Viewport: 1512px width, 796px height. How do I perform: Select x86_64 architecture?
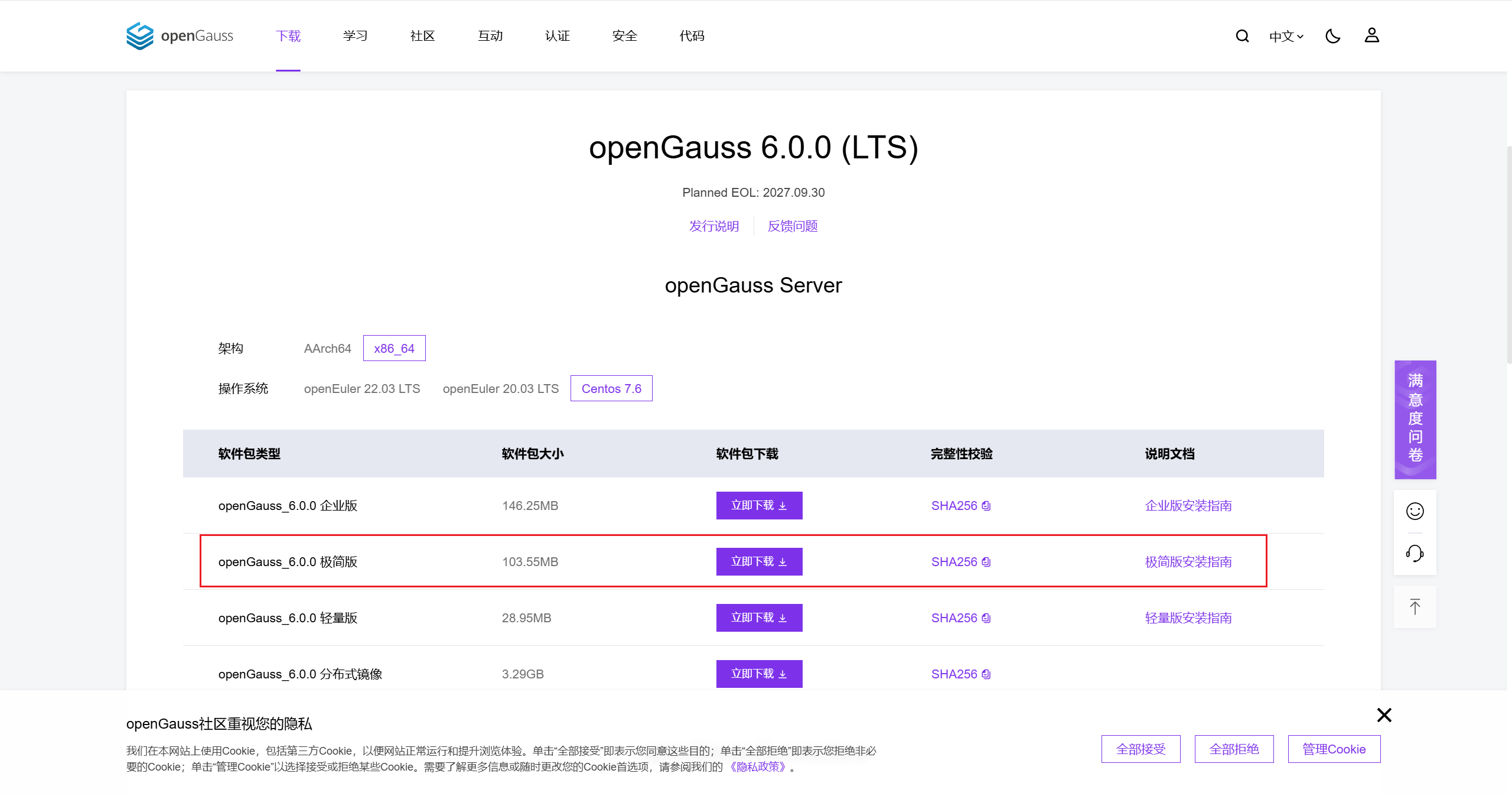coord(394,349)
